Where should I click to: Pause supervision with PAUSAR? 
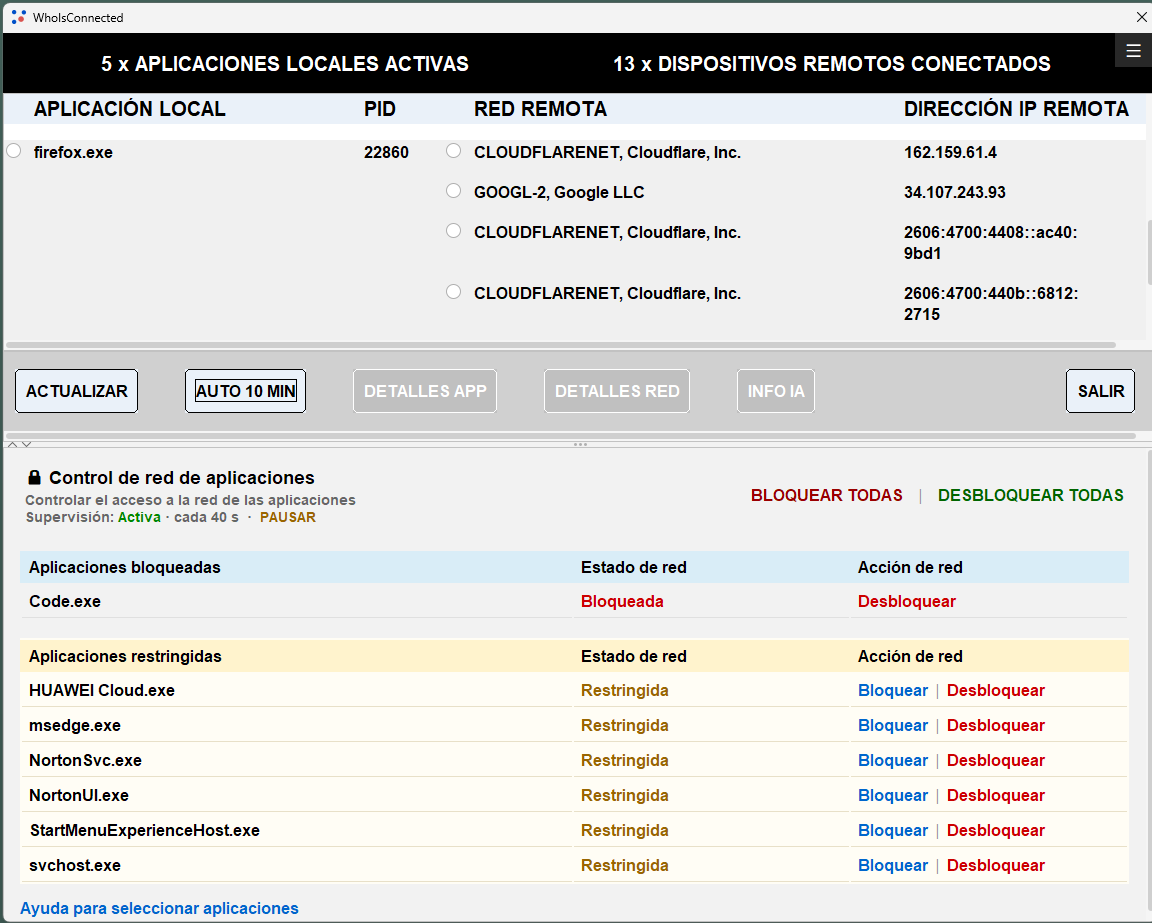pyautogui.click(x=288, y=517)
